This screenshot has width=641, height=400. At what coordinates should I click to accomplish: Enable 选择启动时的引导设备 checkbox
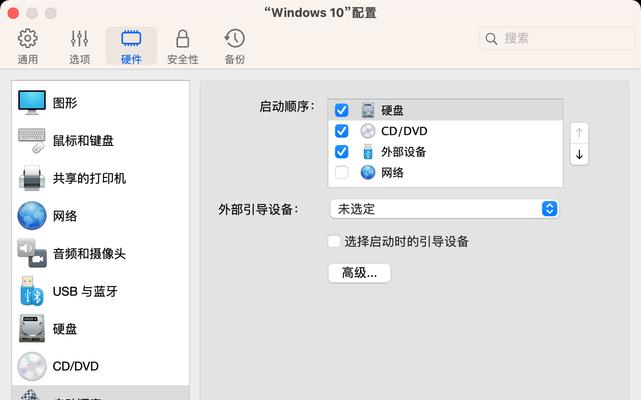pos(334,241)
